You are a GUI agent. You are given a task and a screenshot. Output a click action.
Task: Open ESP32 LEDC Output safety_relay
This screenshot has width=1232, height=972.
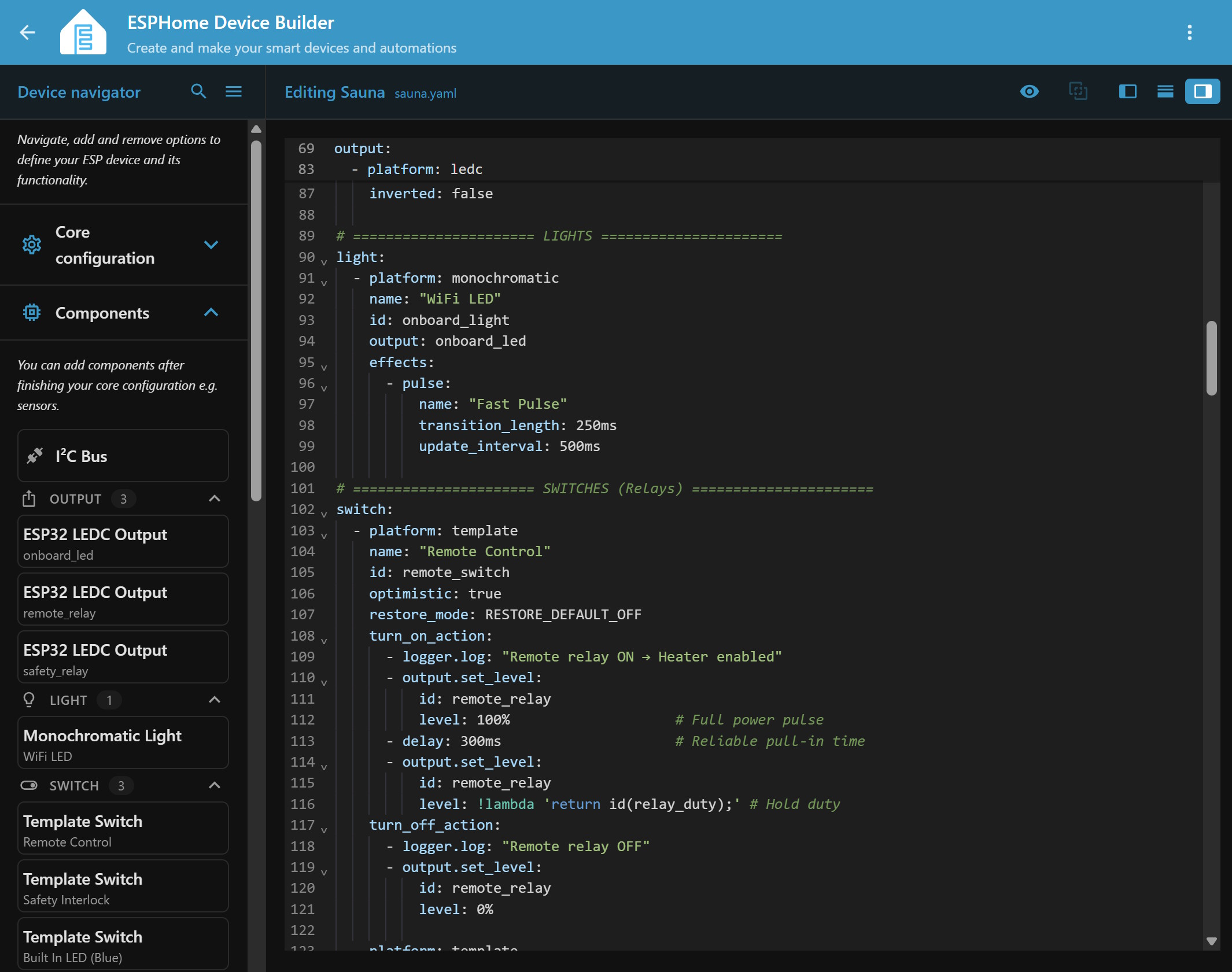(x=123, y=657)
